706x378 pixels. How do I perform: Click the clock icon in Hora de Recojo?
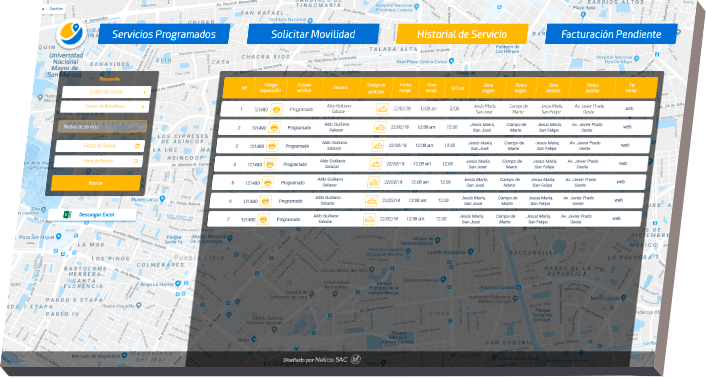tap(136, 161)
